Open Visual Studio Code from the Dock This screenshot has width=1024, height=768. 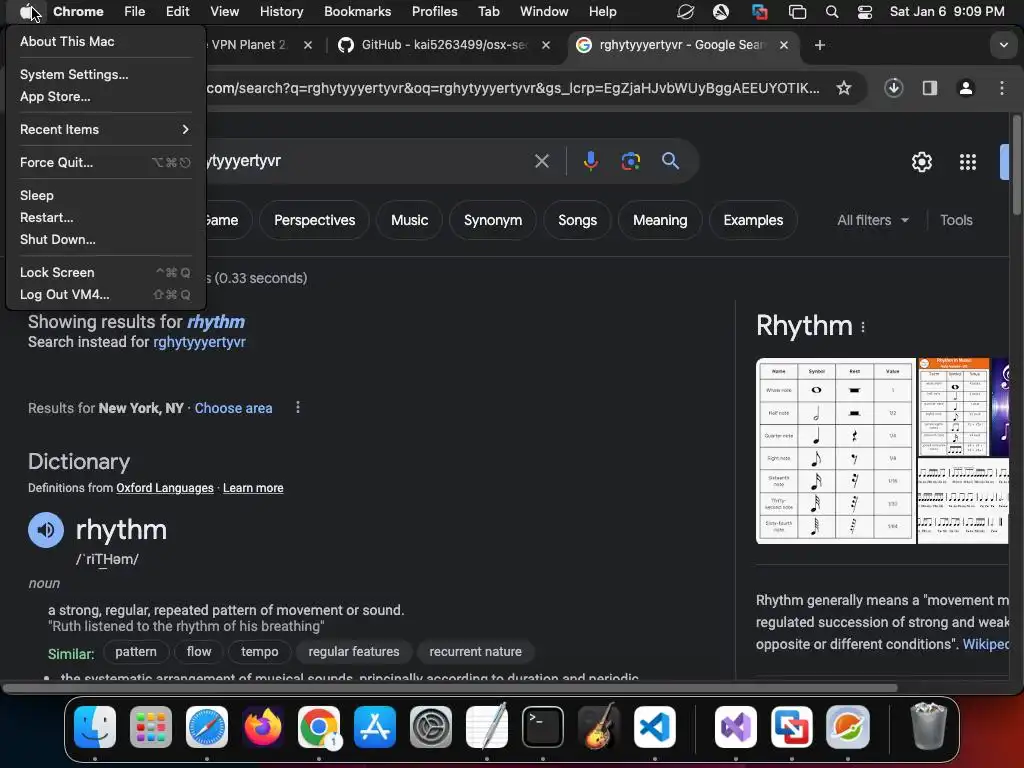click(x=654, y=726)
